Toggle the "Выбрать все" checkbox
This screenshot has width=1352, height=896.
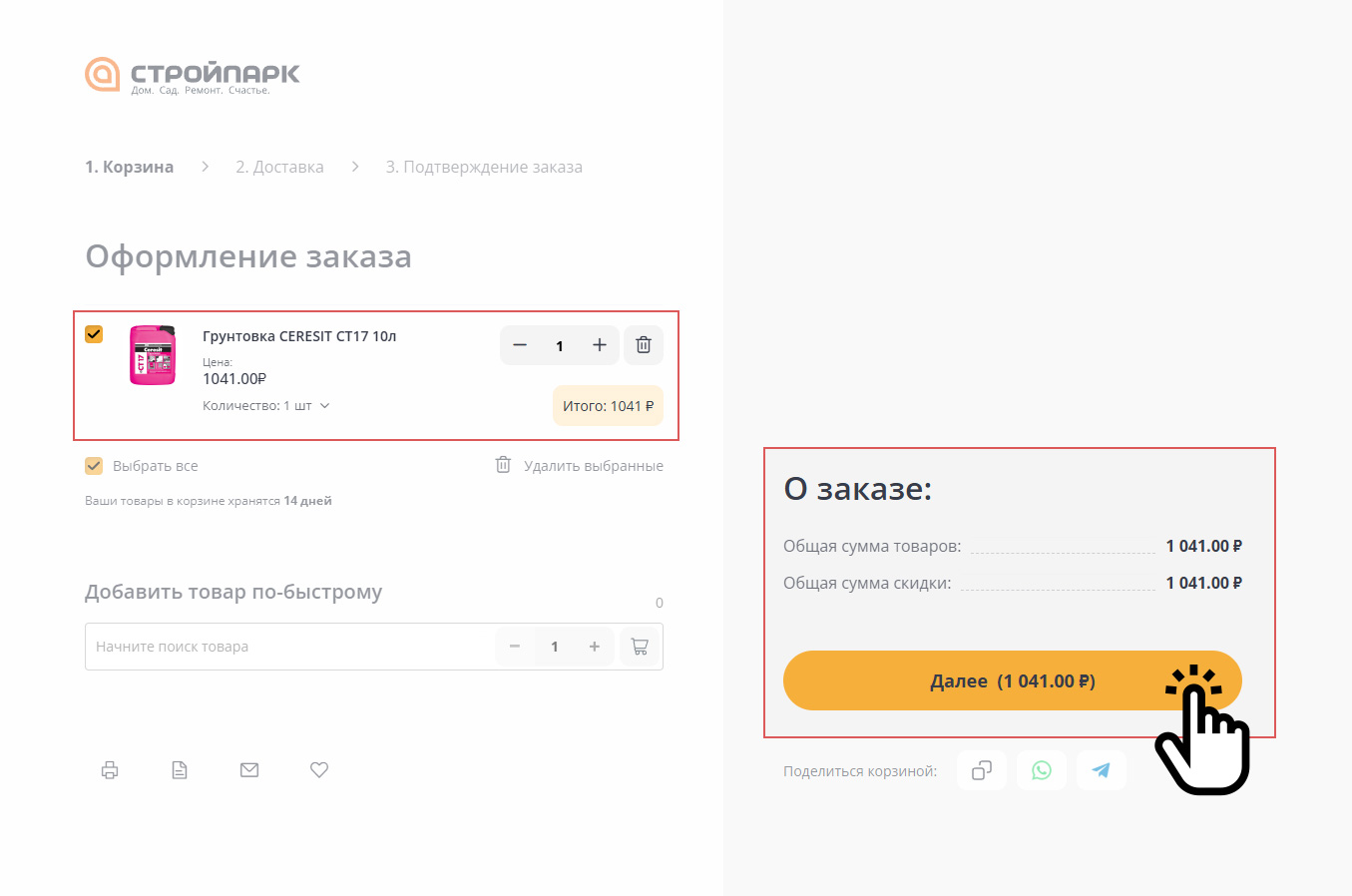click(x=94, y=466)
